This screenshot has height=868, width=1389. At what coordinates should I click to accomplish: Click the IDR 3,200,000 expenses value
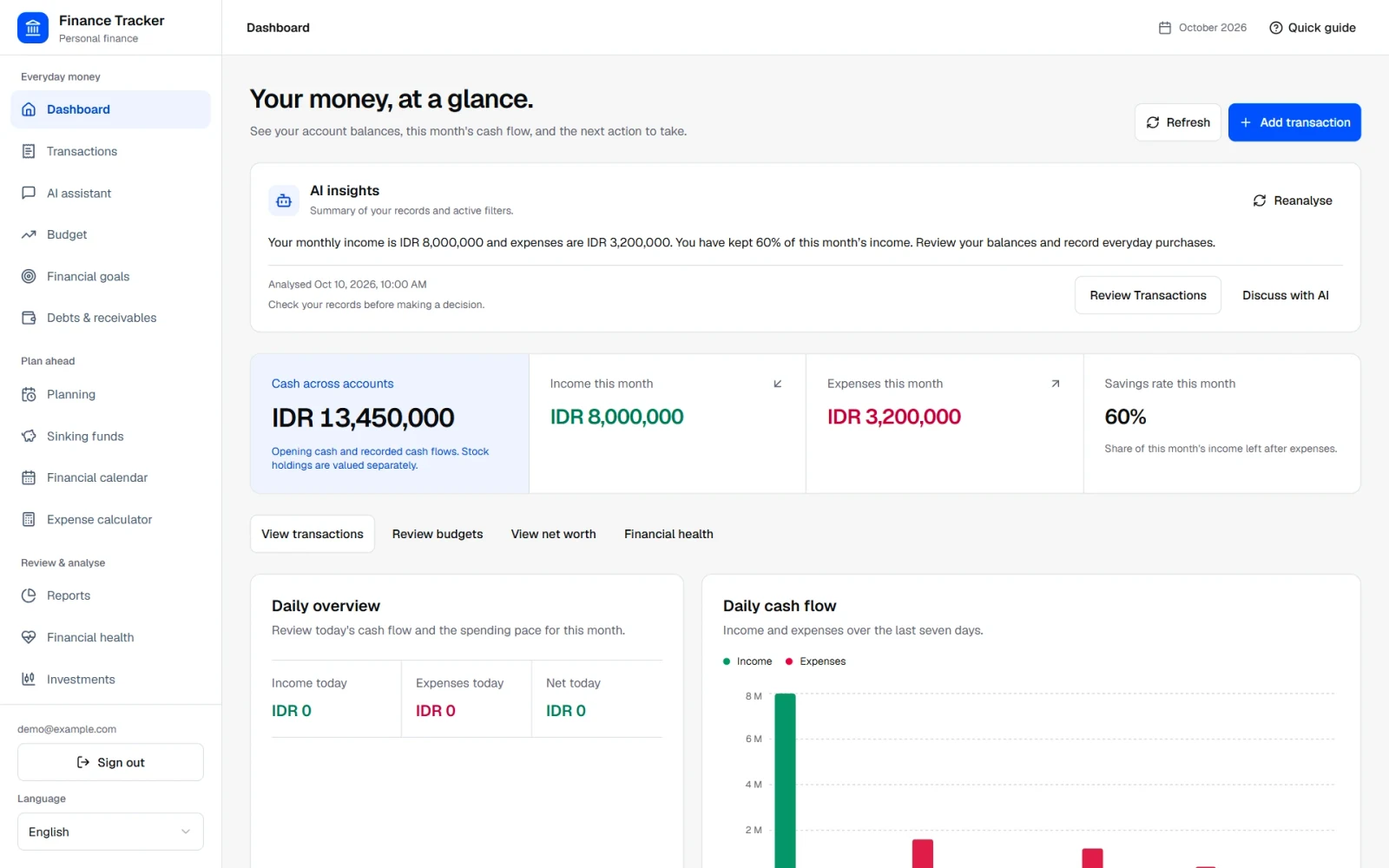click(x=894, y=417)
